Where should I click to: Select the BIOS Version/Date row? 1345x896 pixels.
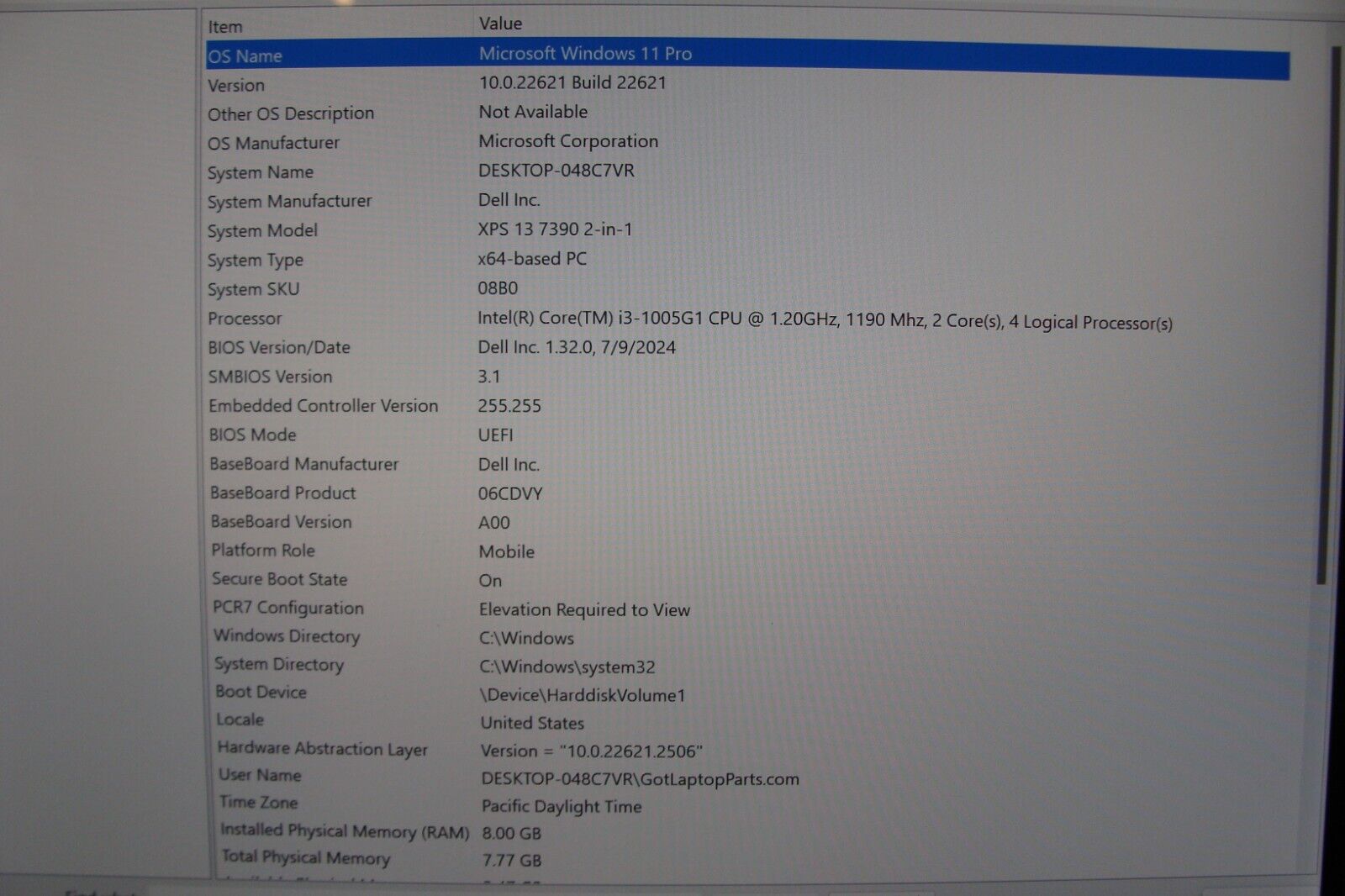(279, 348)
